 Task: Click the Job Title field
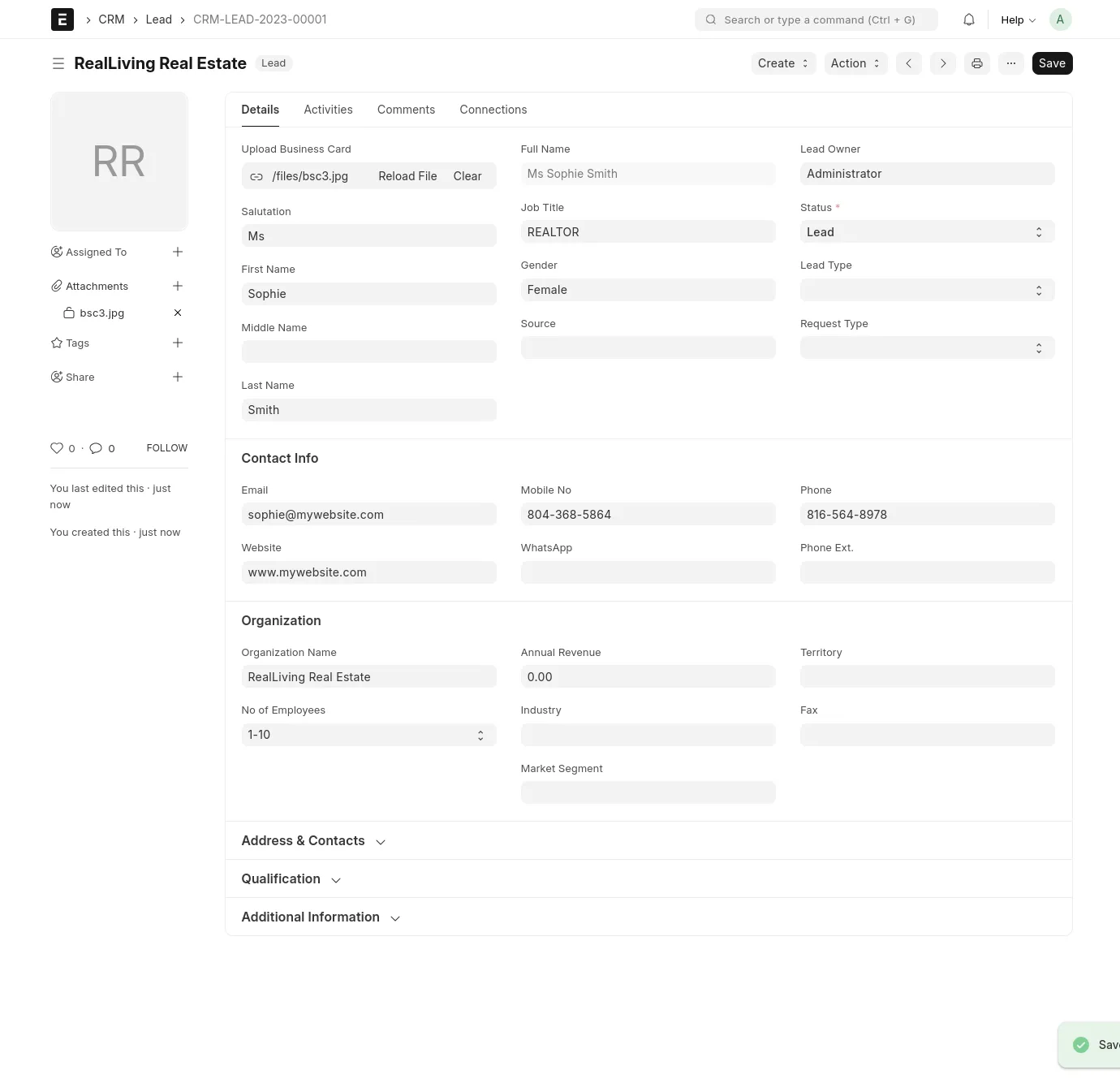pos(648,232)
